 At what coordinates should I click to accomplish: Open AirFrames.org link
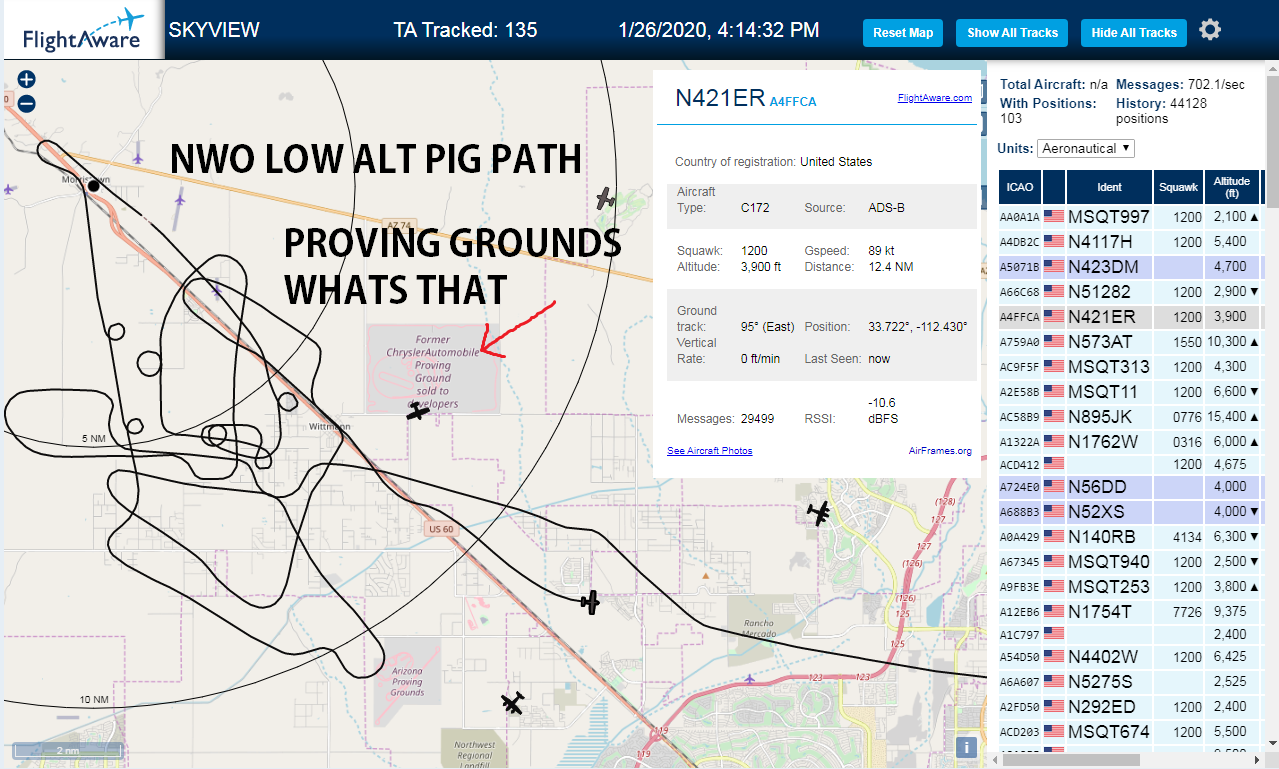940,451
